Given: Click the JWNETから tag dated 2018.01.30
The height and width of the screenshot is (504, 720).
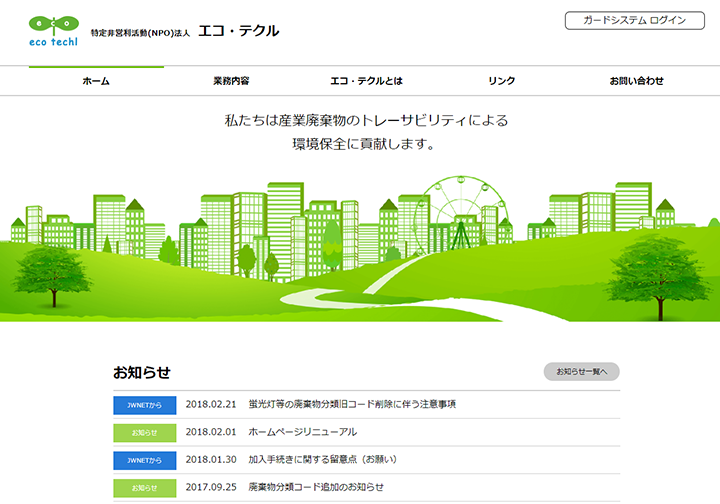Looking at the screenshot, I should pos(145,460).
